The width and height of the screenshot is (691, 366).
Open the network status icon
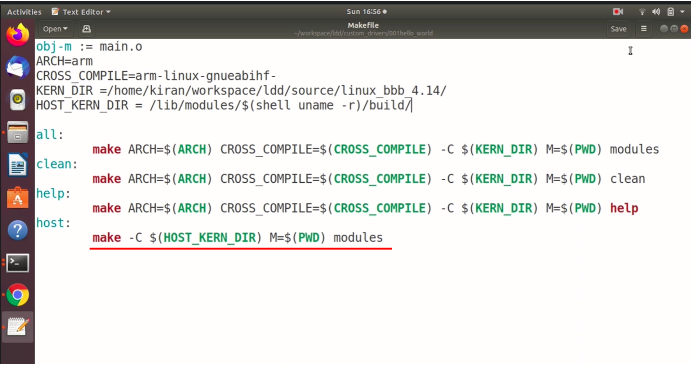642,12
